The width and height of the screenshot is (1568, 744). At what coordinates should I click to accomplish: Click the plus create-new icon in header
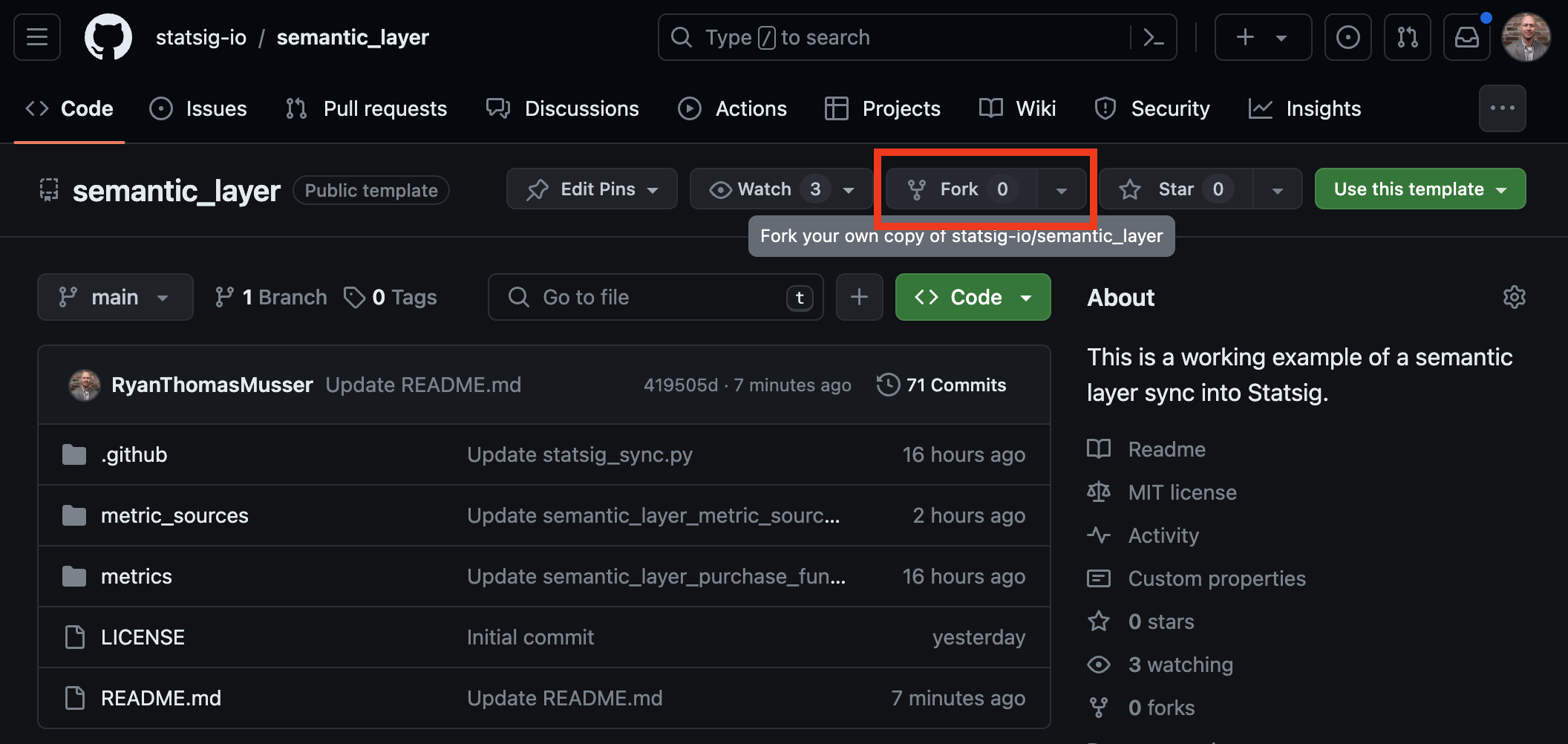[x=1245, y=37]
